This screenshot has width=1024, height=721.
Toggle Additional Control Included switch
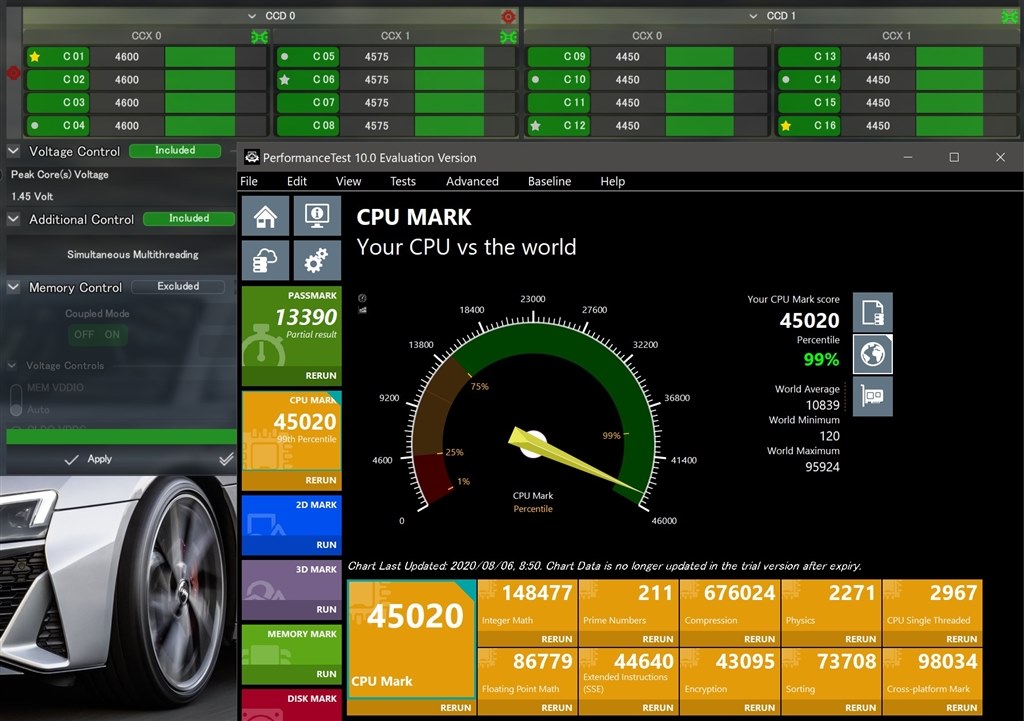(x=189, y=219)
